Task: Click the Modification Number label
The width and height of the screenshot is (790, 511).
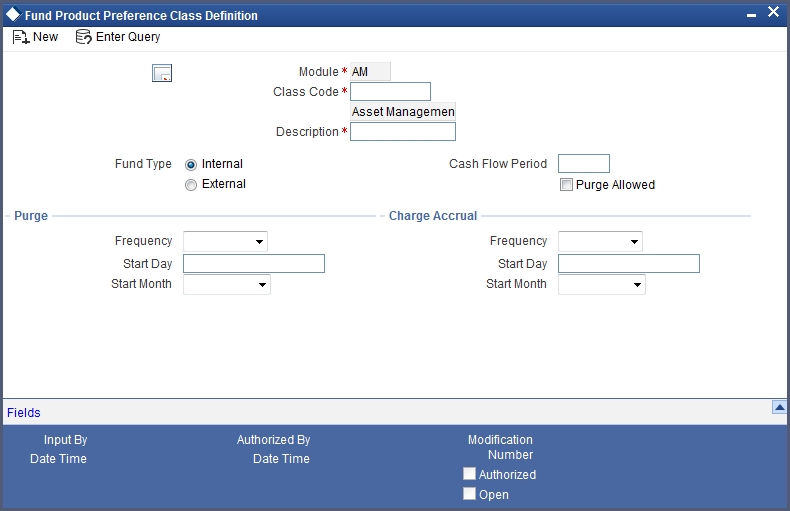Action: [500, 447]
